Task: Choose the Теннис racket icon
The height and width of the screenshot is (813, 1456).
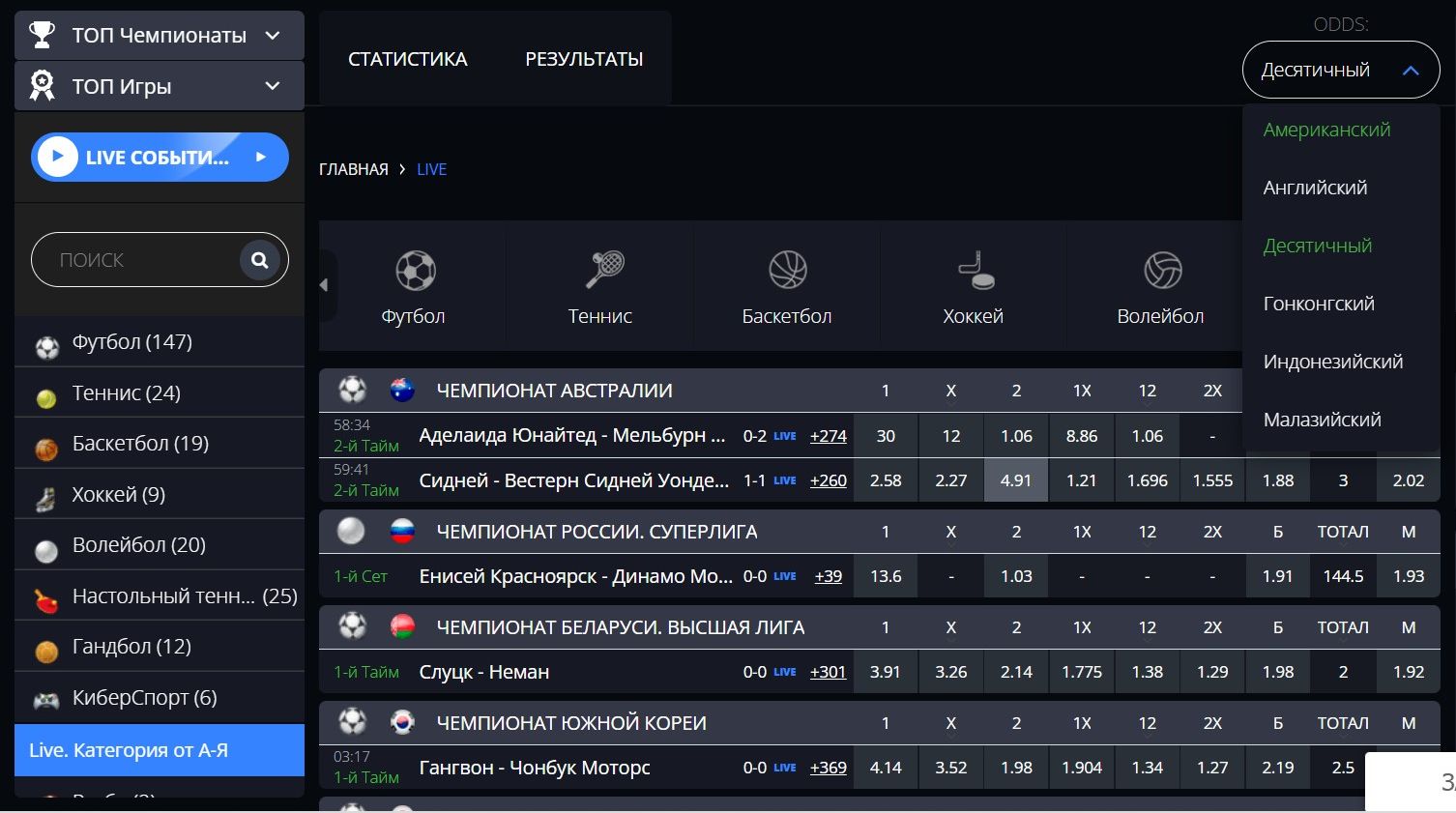Action: point(604,270)
